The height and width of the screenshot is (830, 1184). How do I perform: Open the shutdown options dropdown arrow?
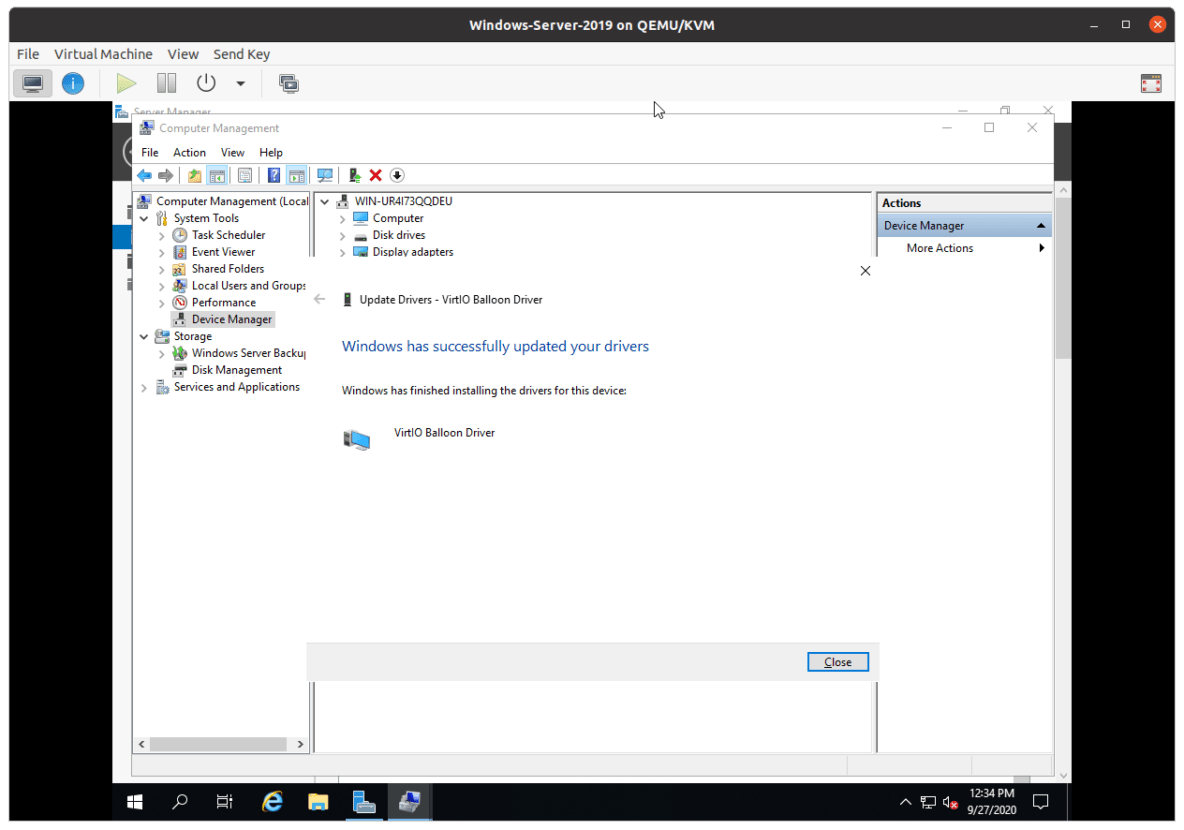tap(240, 83)
